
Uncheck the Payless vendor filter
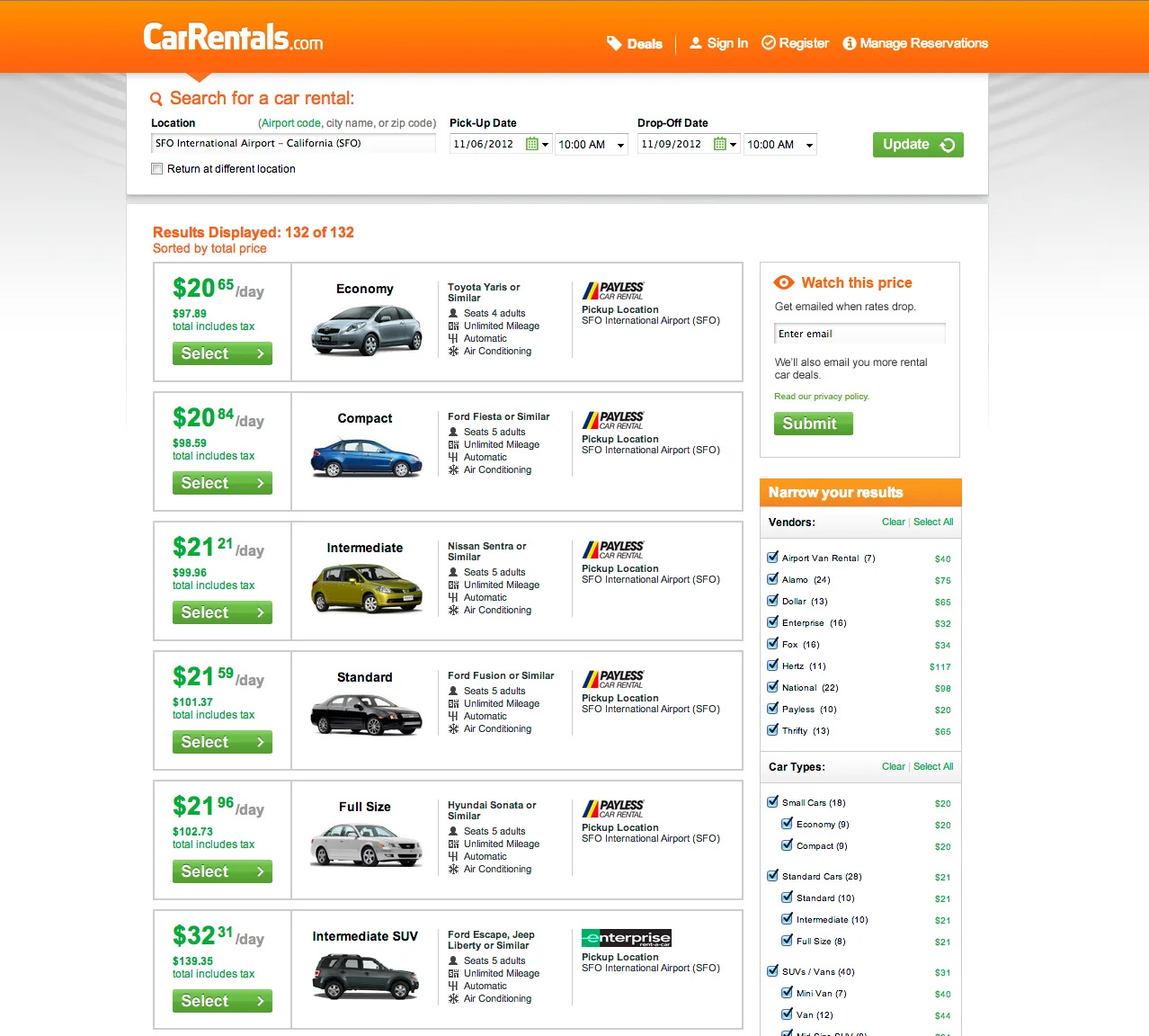(x=772, y=708)
